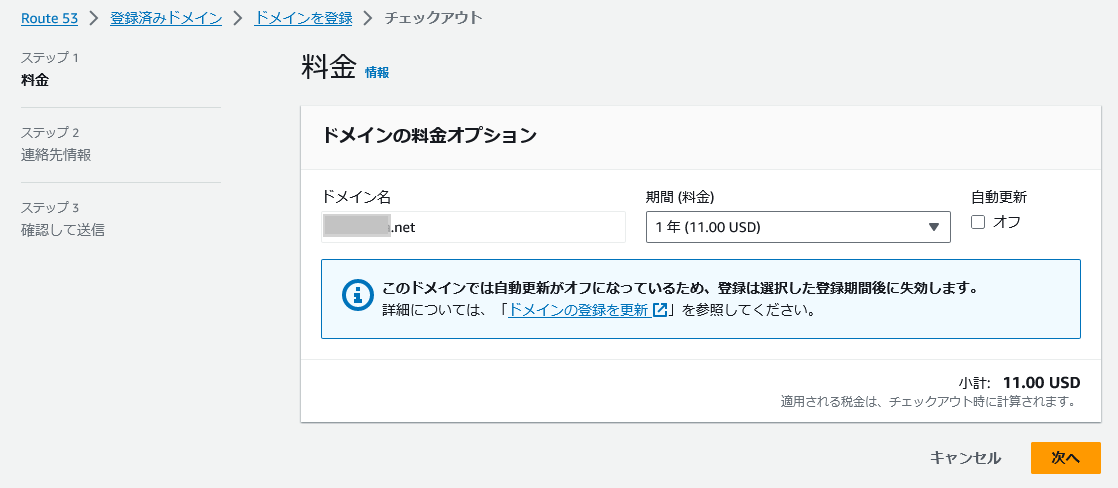Image resolution: width=1118 pixels, height=488 pixels.
Task: Click the domain name input field
Action: click(x=473, y=227)
